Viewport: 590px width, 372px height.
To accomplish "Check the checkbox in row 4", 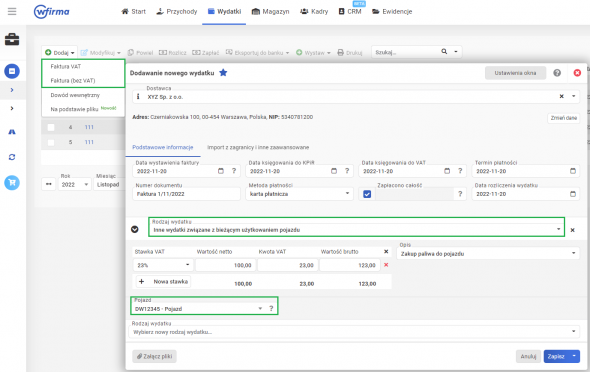I will tap(51, 128).
